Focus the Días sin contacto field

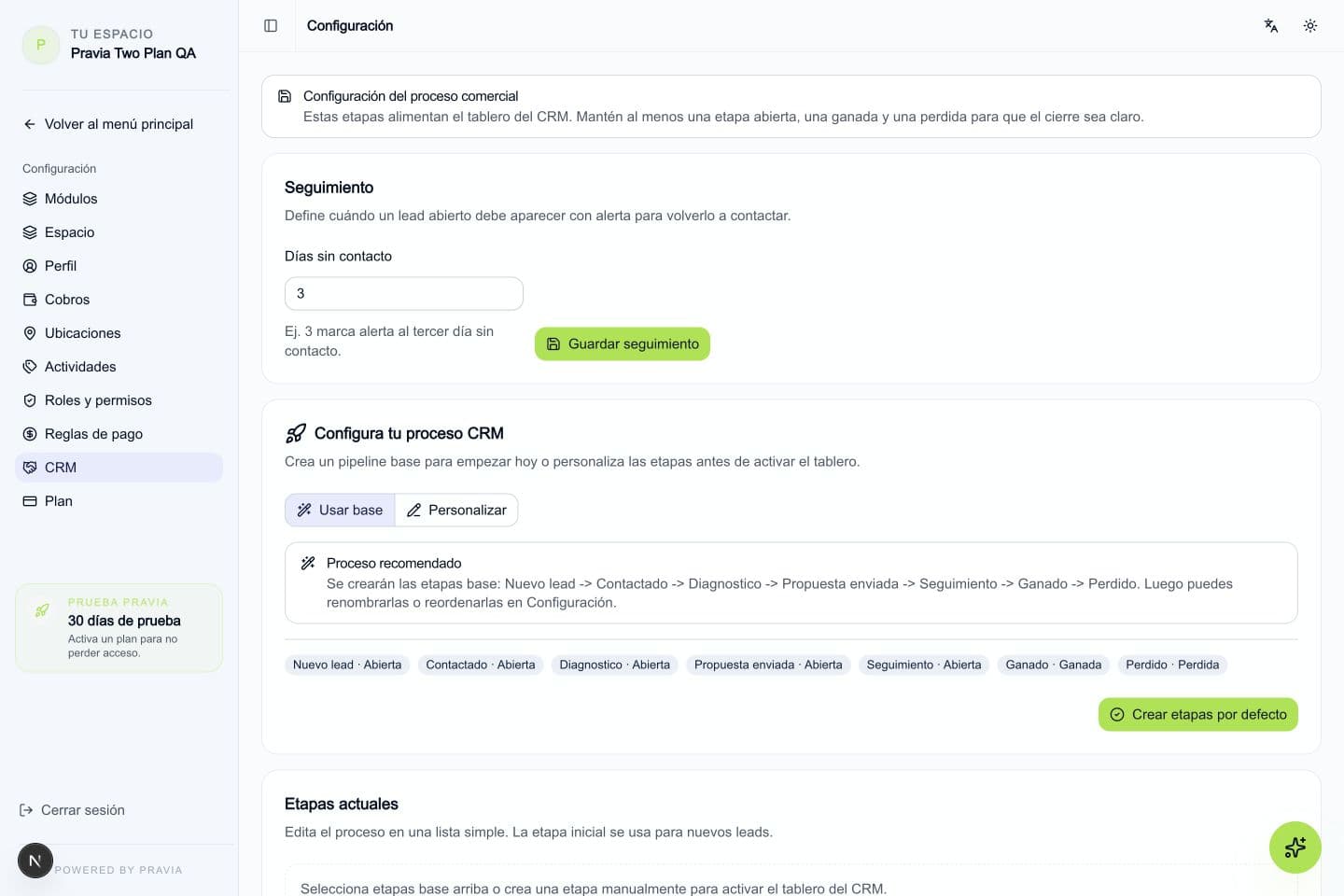pos(404,293)
